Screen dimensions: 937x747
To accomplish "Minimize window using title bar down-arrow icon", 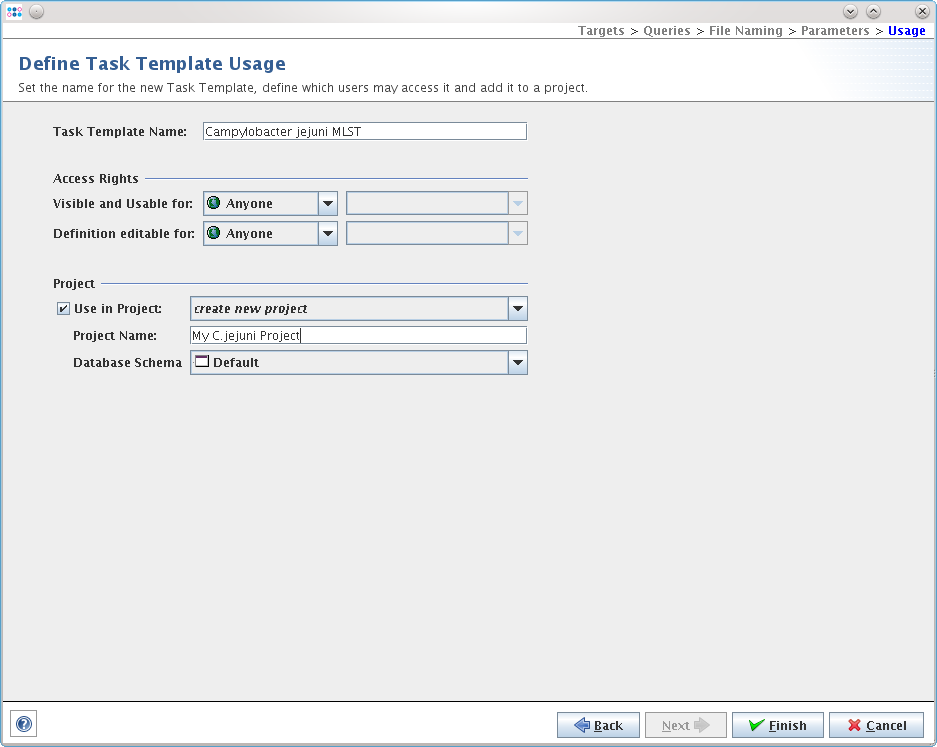I will 851,11.
